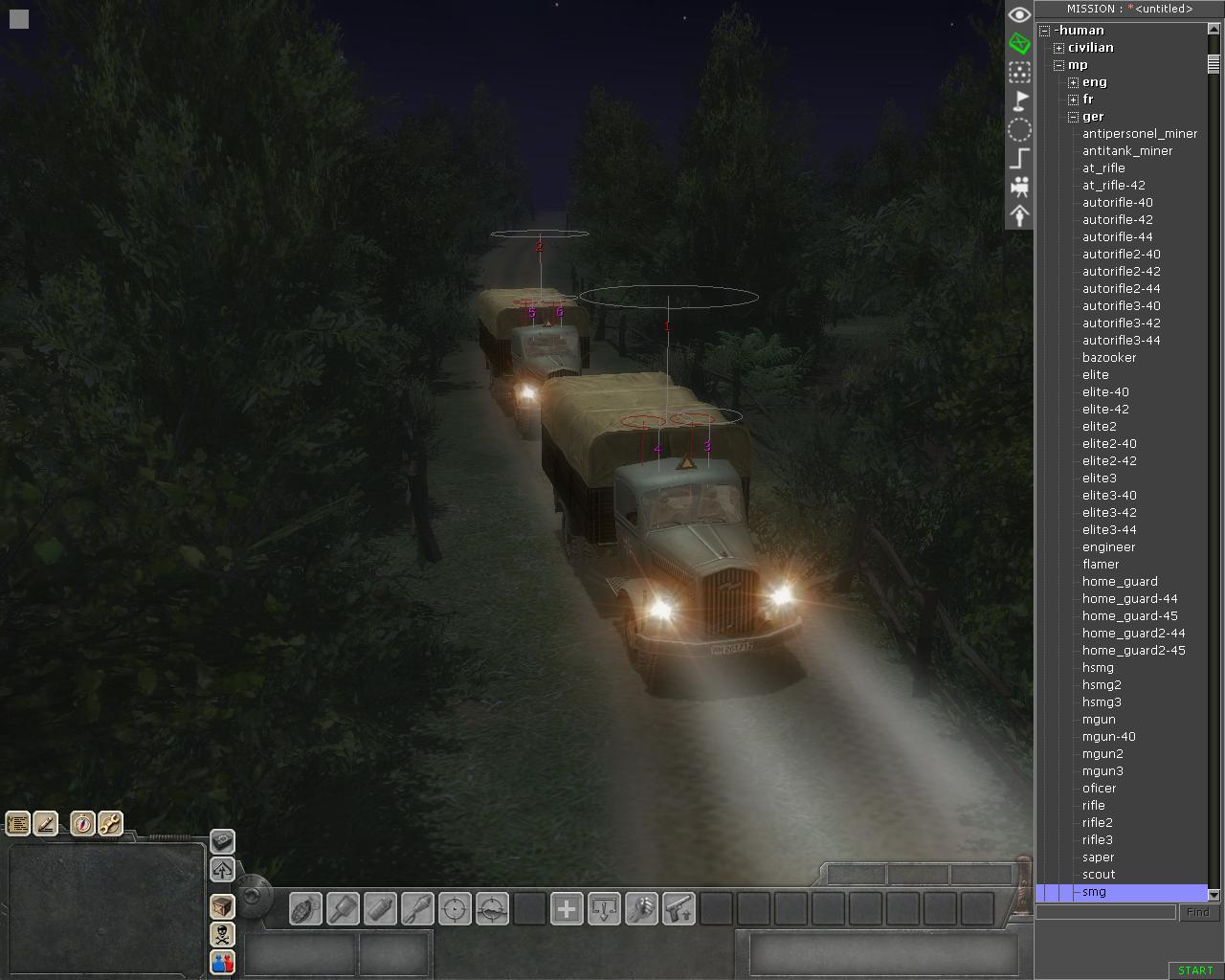The height and width of the screenshot is (980, 1225).
Task: Select the dashed circle zone mode icon
Action: [x=1019, y=130]
